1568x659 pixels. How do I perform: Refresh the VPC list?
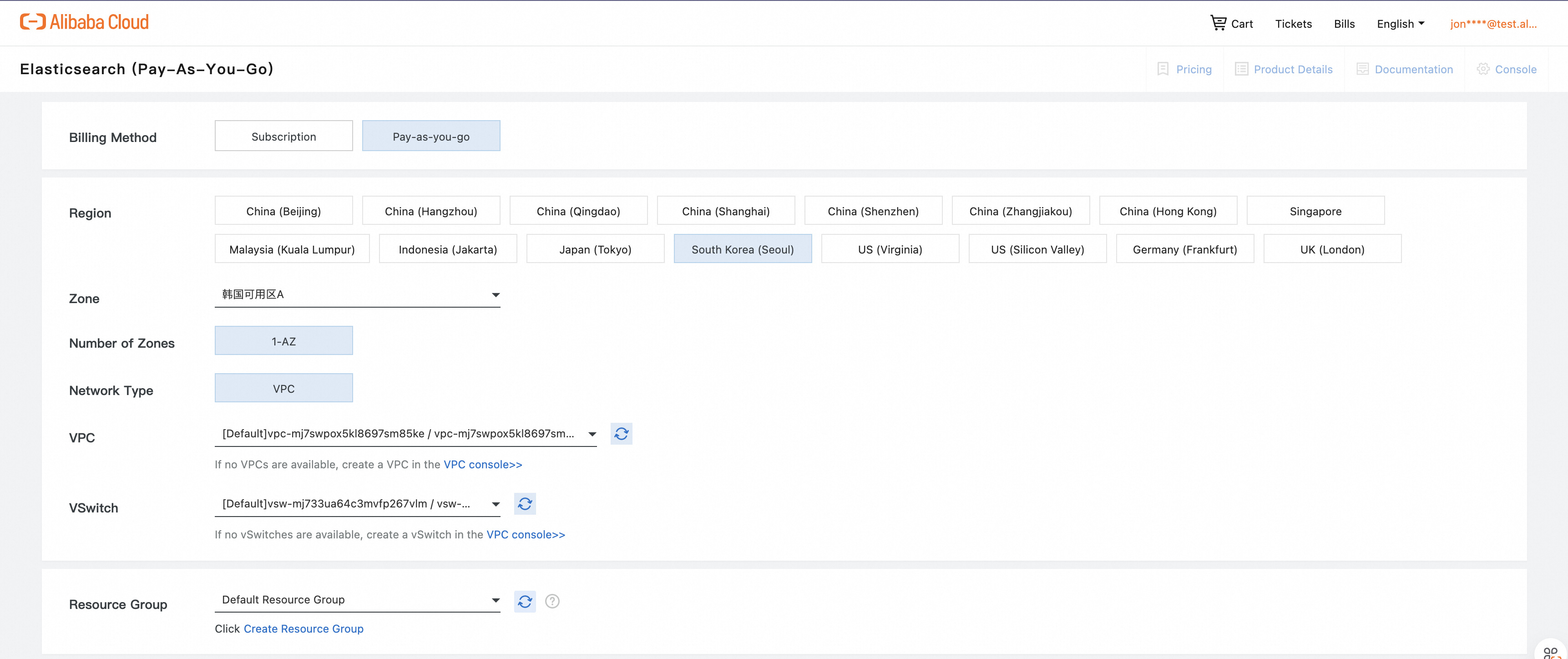coord(621,434)
